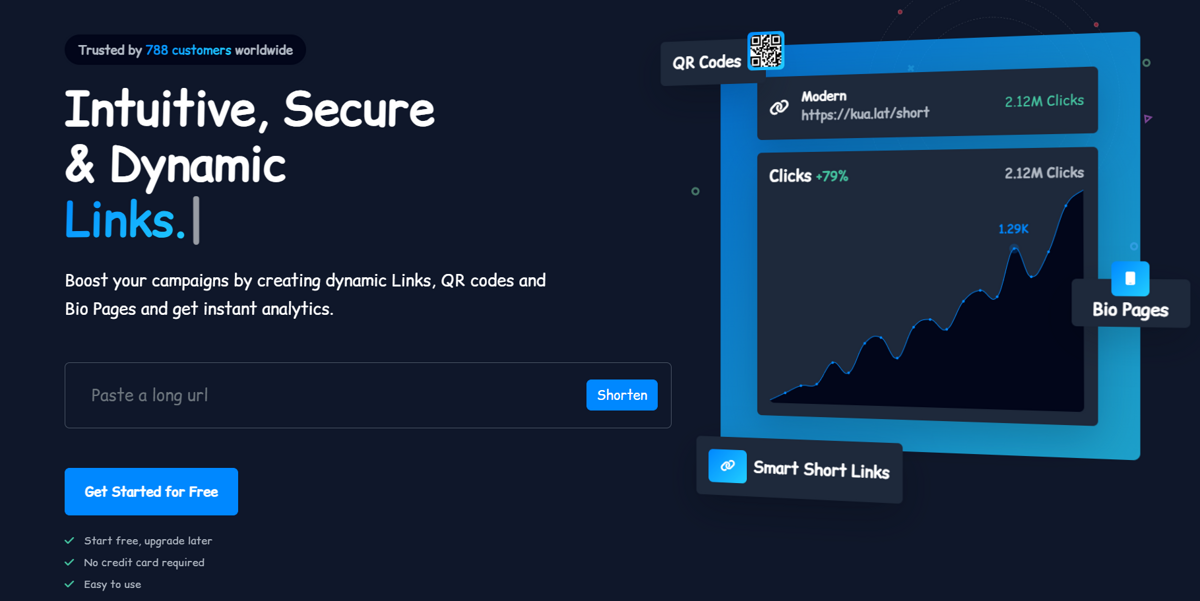Click the green 2.12M Clicks count
This screenshot has width=1200, height=601.
pyautogui.click(x=1044, y=101)
